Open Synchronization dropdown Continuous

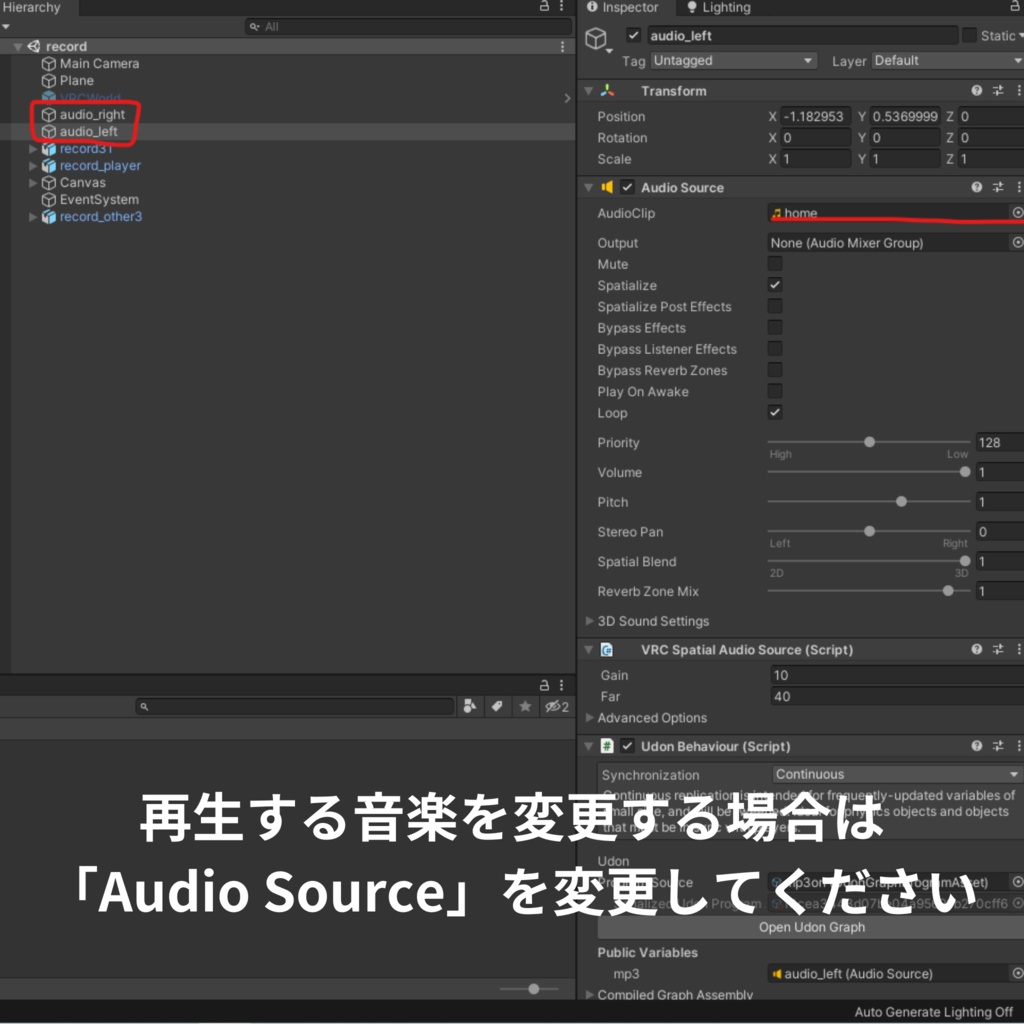tap(897, 774)
